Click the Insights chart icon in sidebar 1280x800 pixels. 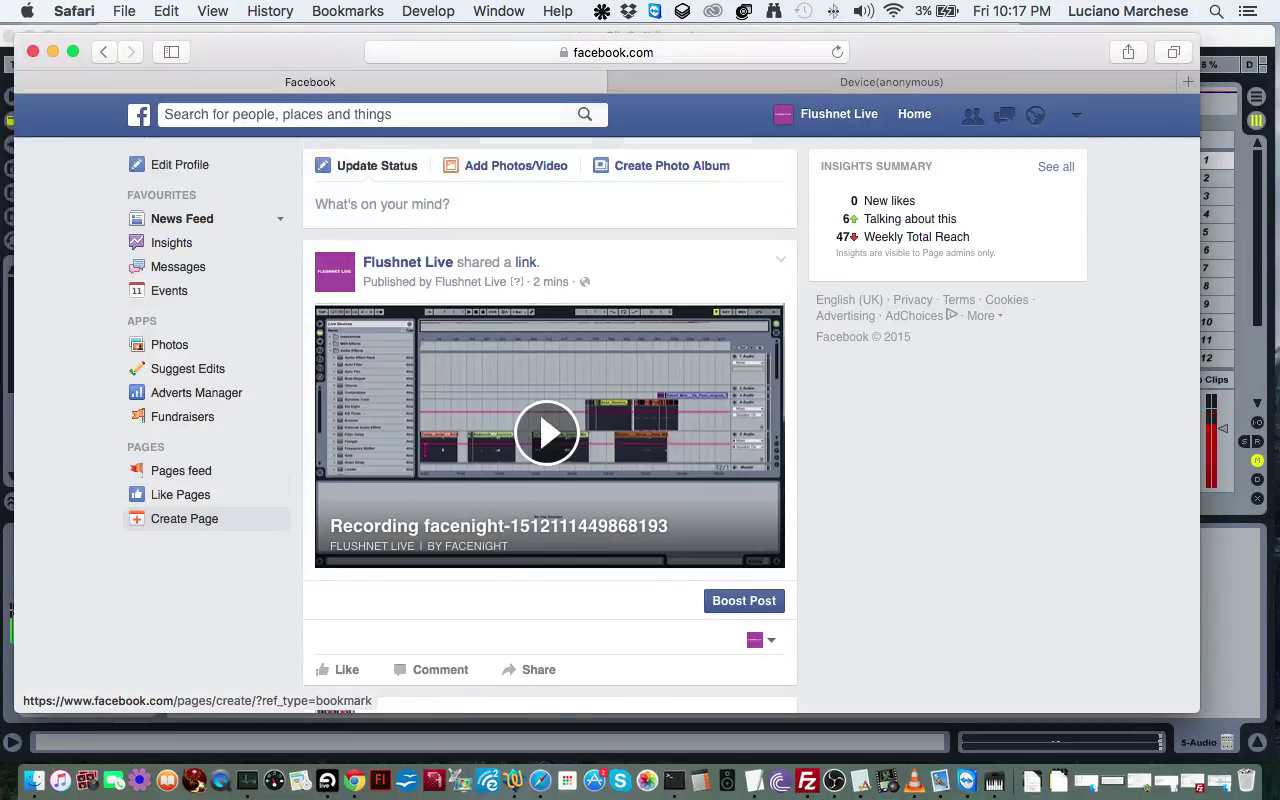(x=136, y=242)
